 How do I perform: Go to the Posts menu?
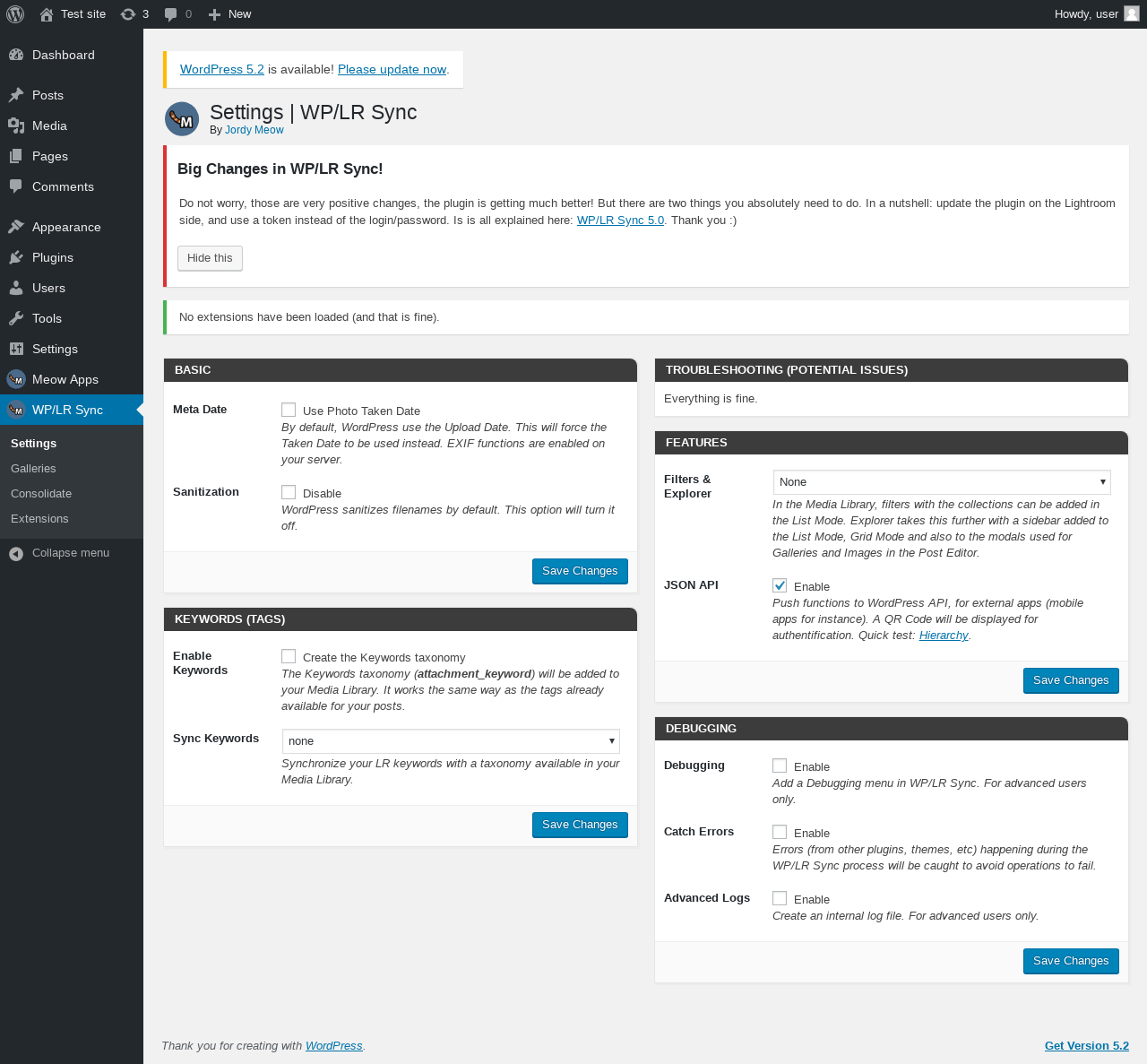click(72, 95)
